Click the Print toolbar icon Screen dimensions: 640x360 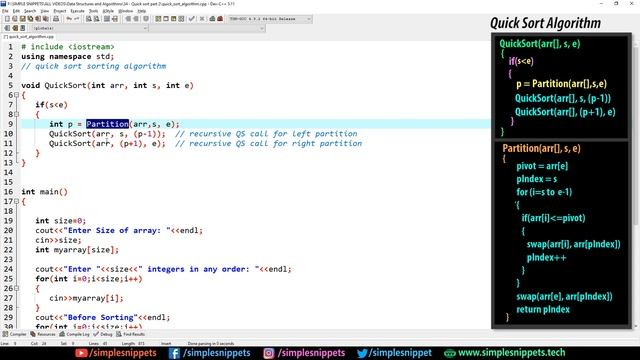[x=56, y=19]
